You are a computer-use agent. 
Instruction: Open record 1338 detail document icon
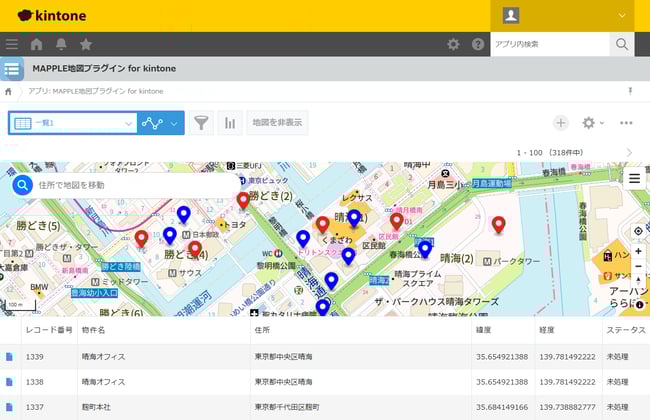click(x=9, y=382)
